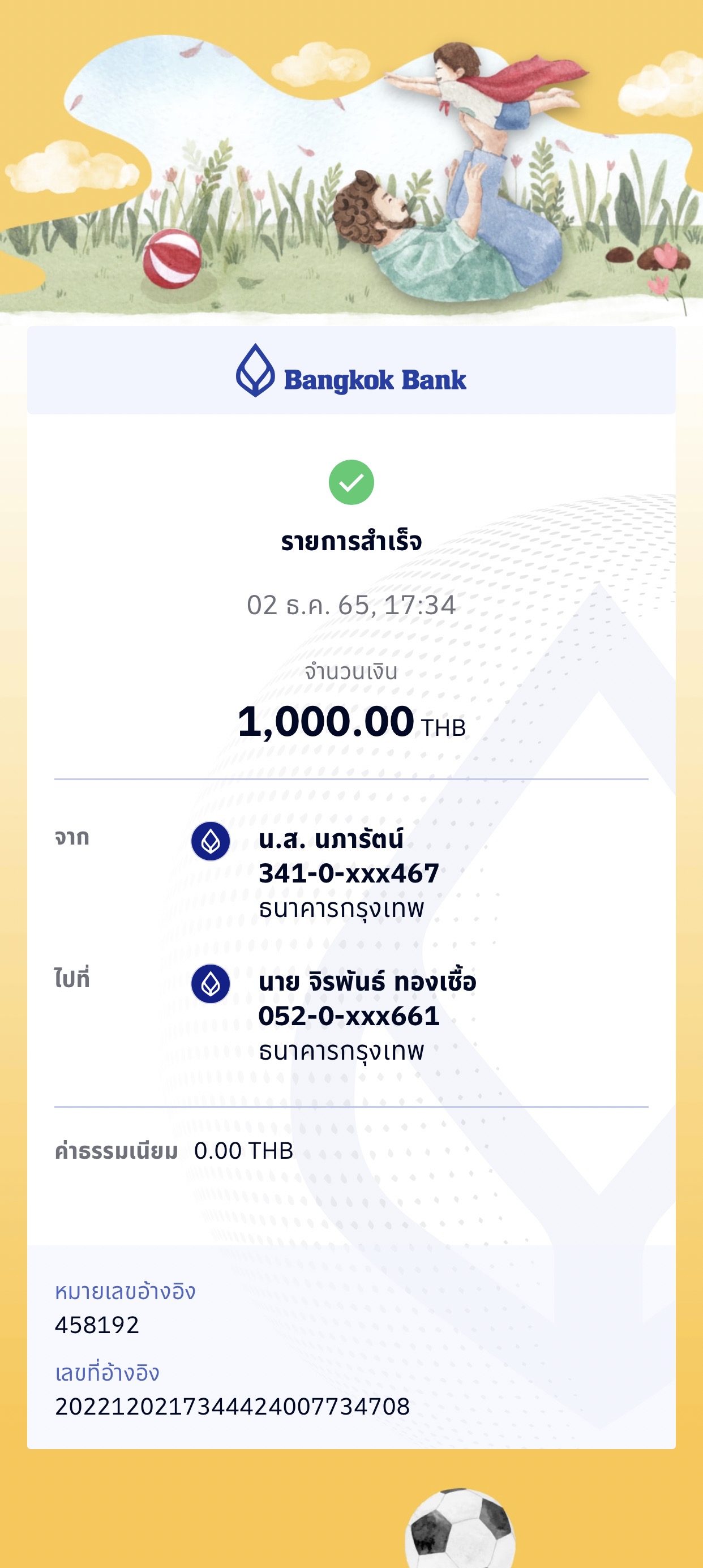Tap the green success checkmark icon
The height and width of the screenshot is (1568, 703).
[x=351, y=482]
